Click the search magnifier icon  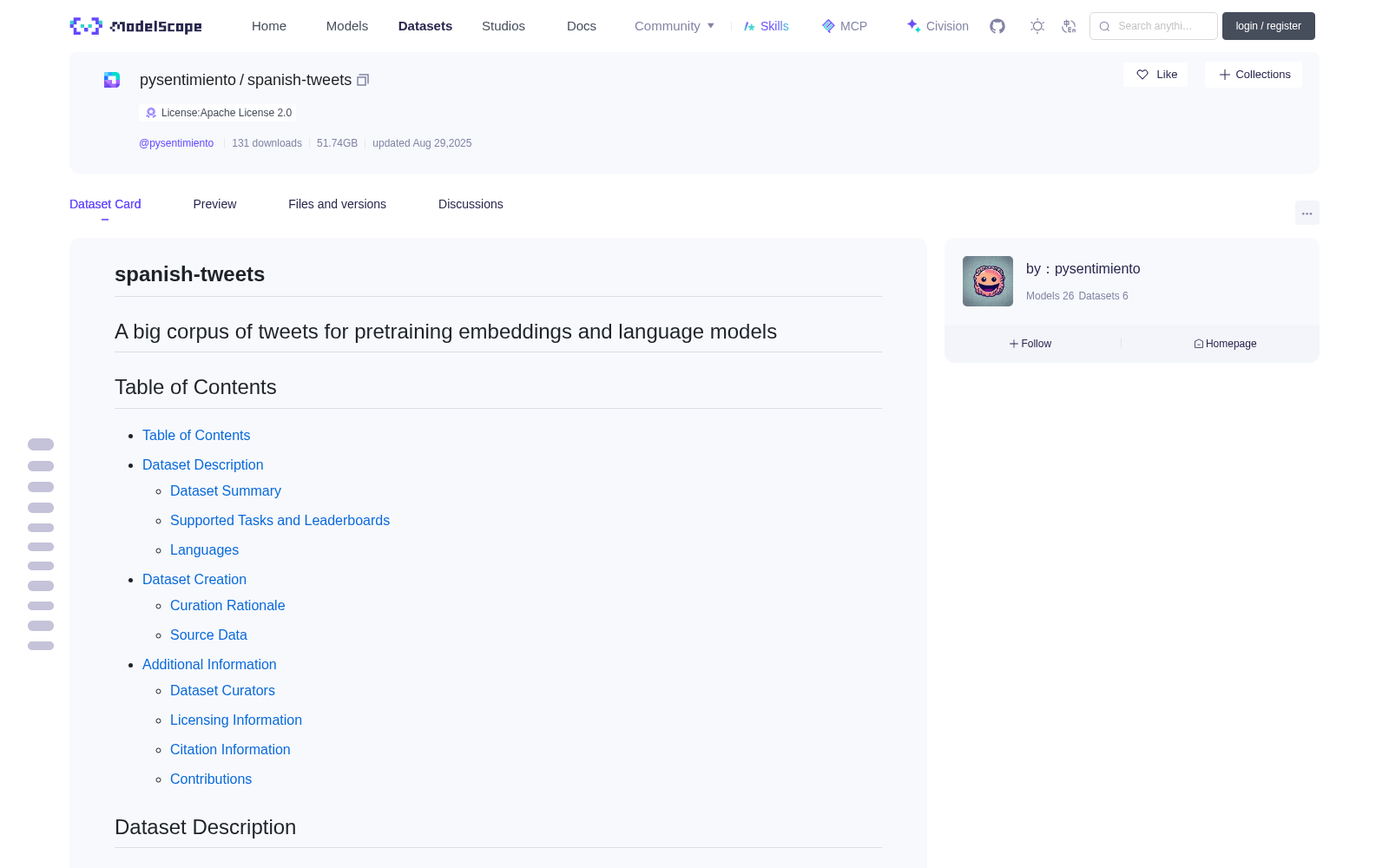(x=1104, y=26)
